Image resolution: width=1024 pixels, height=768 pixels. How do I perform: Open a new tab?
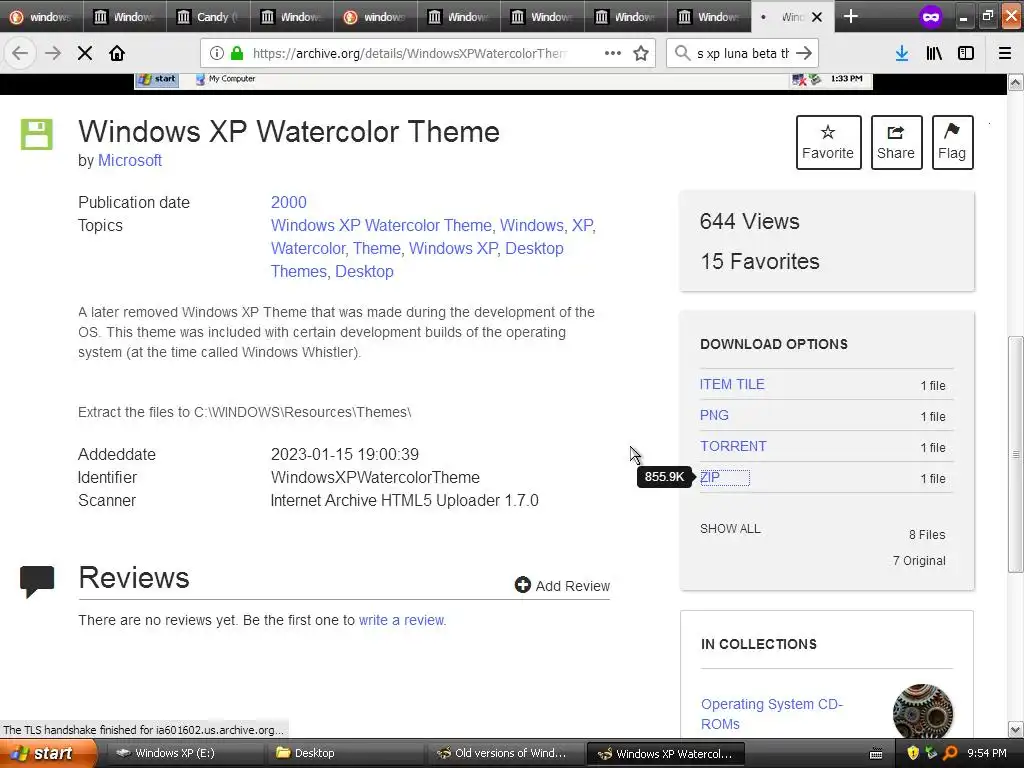click(850, 16)
